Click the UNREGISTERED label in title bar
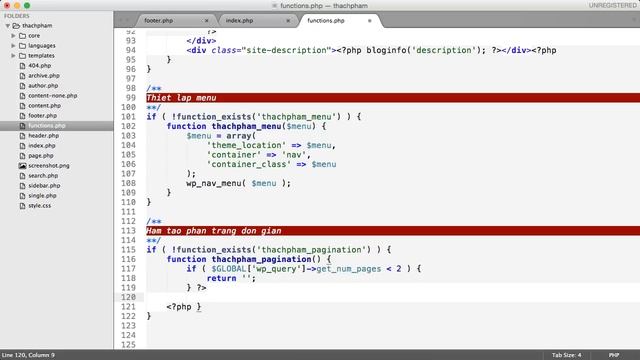 (x=613, y=5)
